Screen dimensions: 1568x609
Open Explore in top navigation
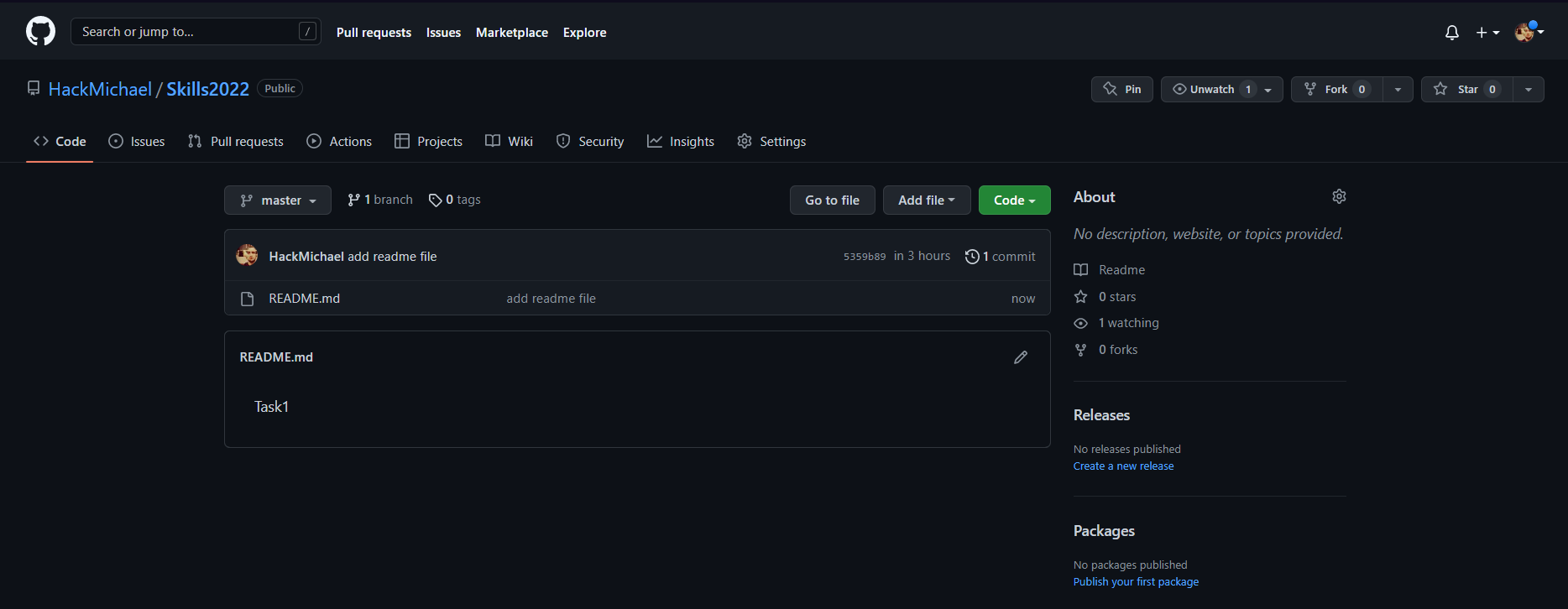[x=584, y=33]
